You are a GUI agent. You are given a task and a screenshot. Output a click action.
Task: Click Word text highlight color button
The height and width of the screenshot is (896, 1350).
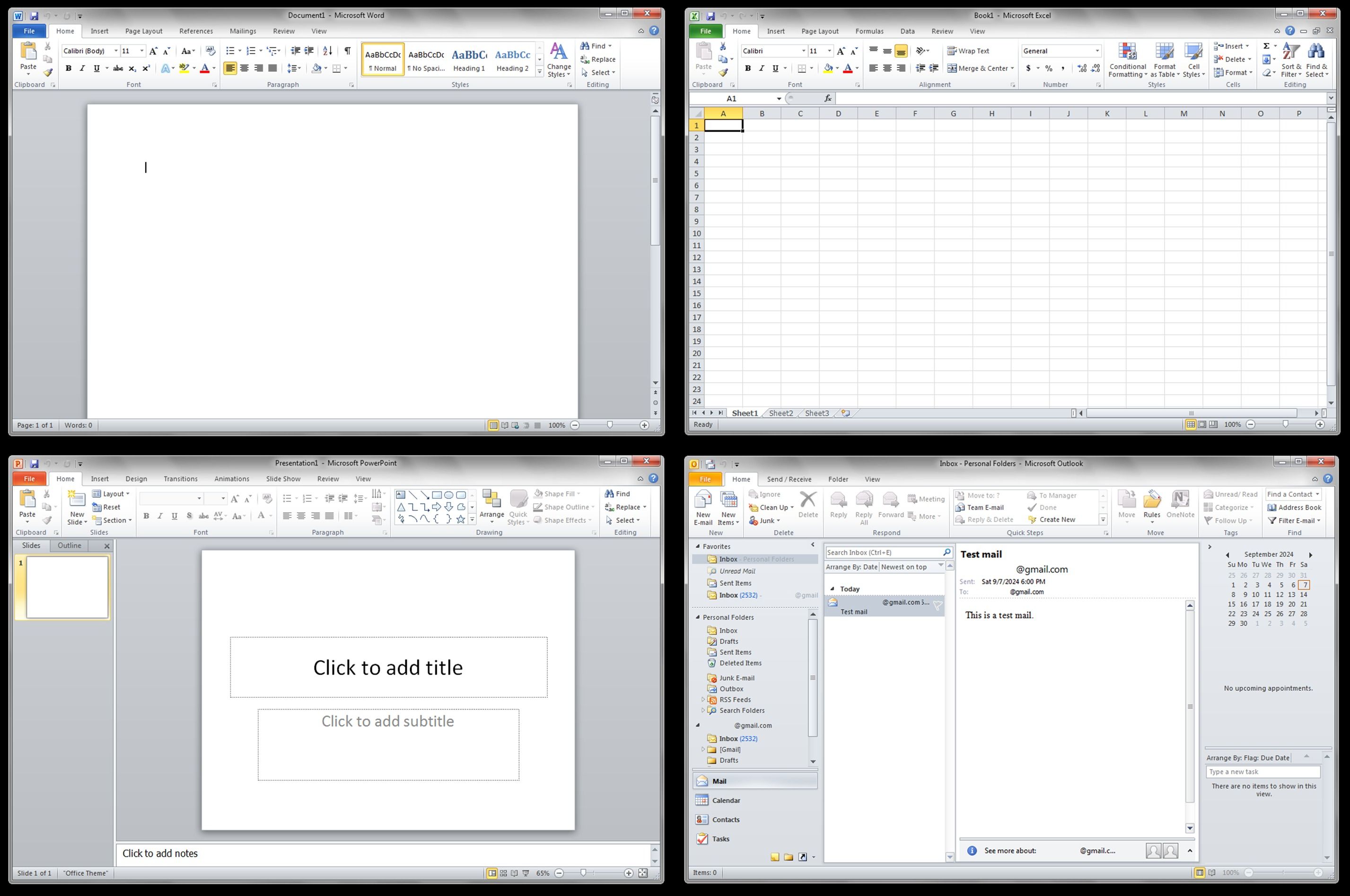pyautogui.click(x=184, y=68)
